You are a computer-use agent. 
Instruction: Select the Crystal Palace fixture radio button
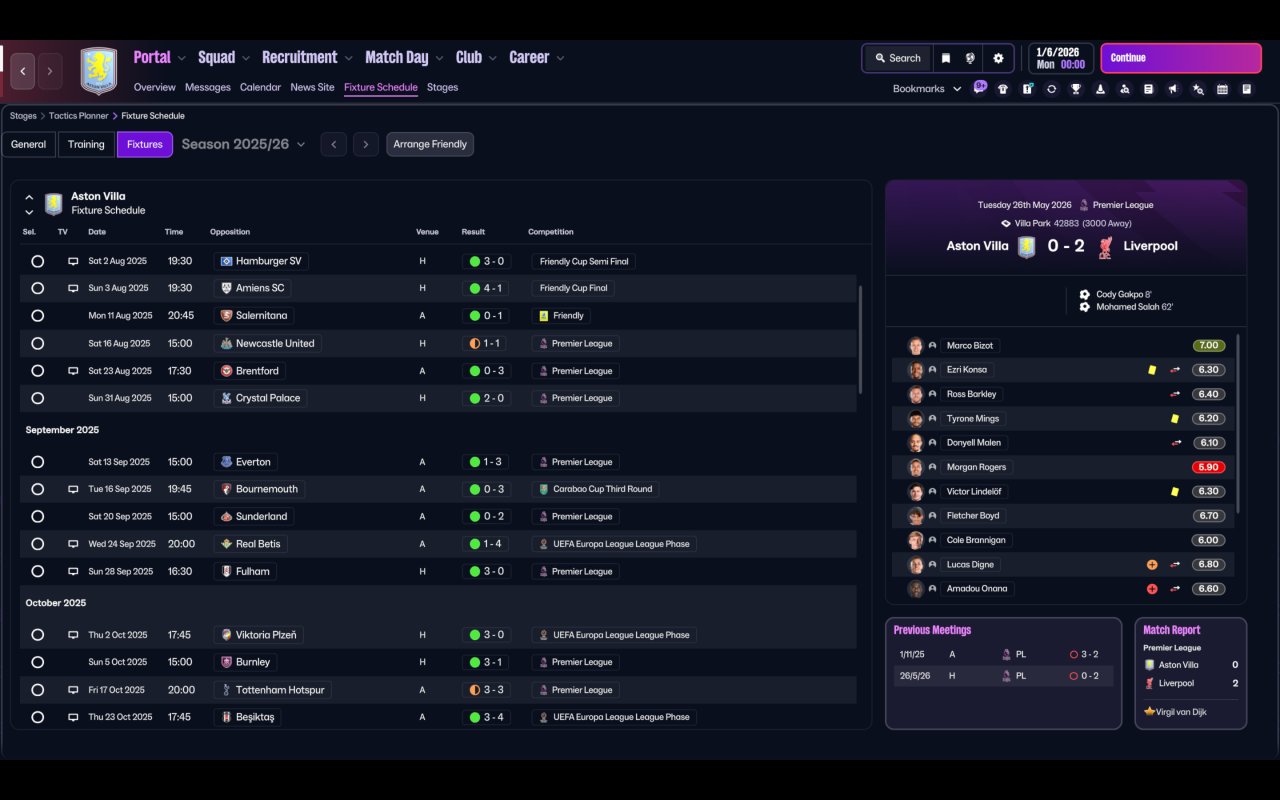click(37, 398)
